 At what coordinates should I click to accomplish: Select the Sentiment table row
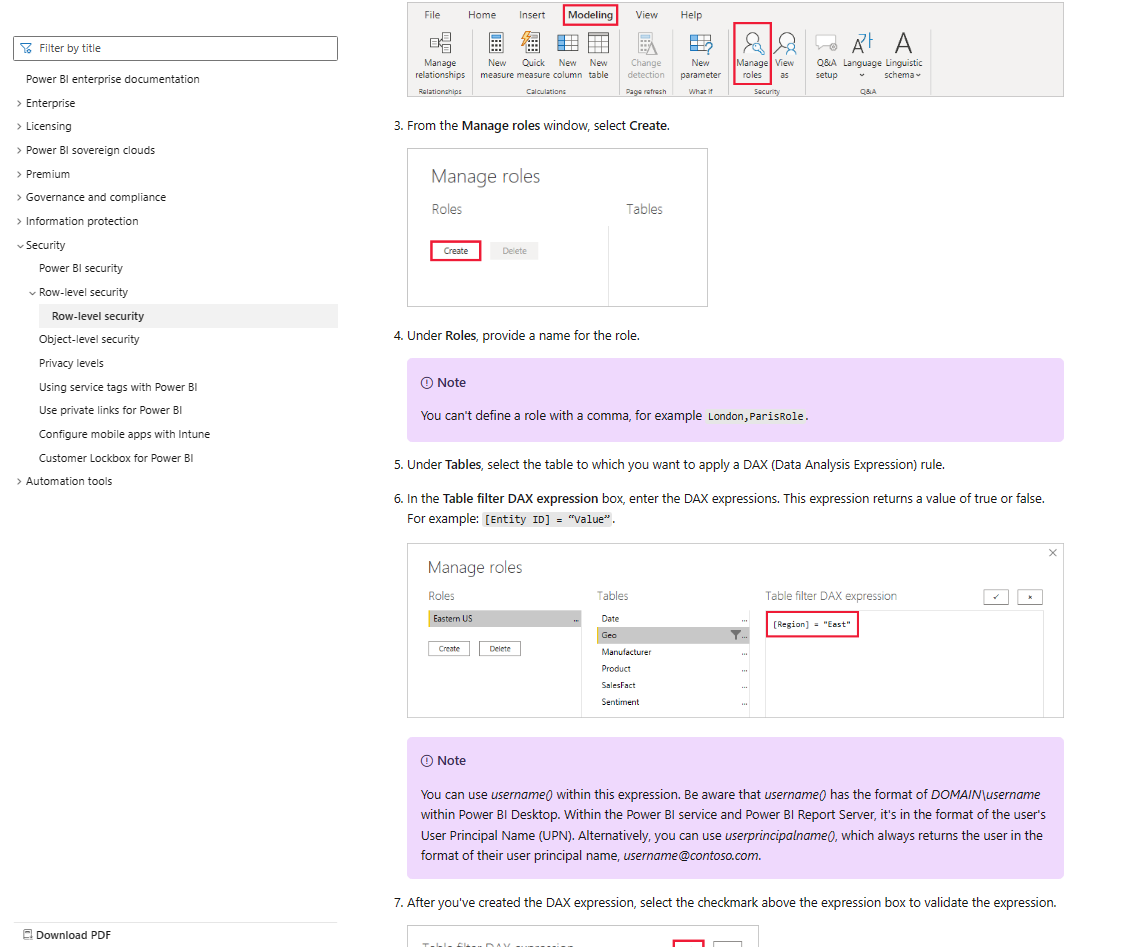coord(673,702)
